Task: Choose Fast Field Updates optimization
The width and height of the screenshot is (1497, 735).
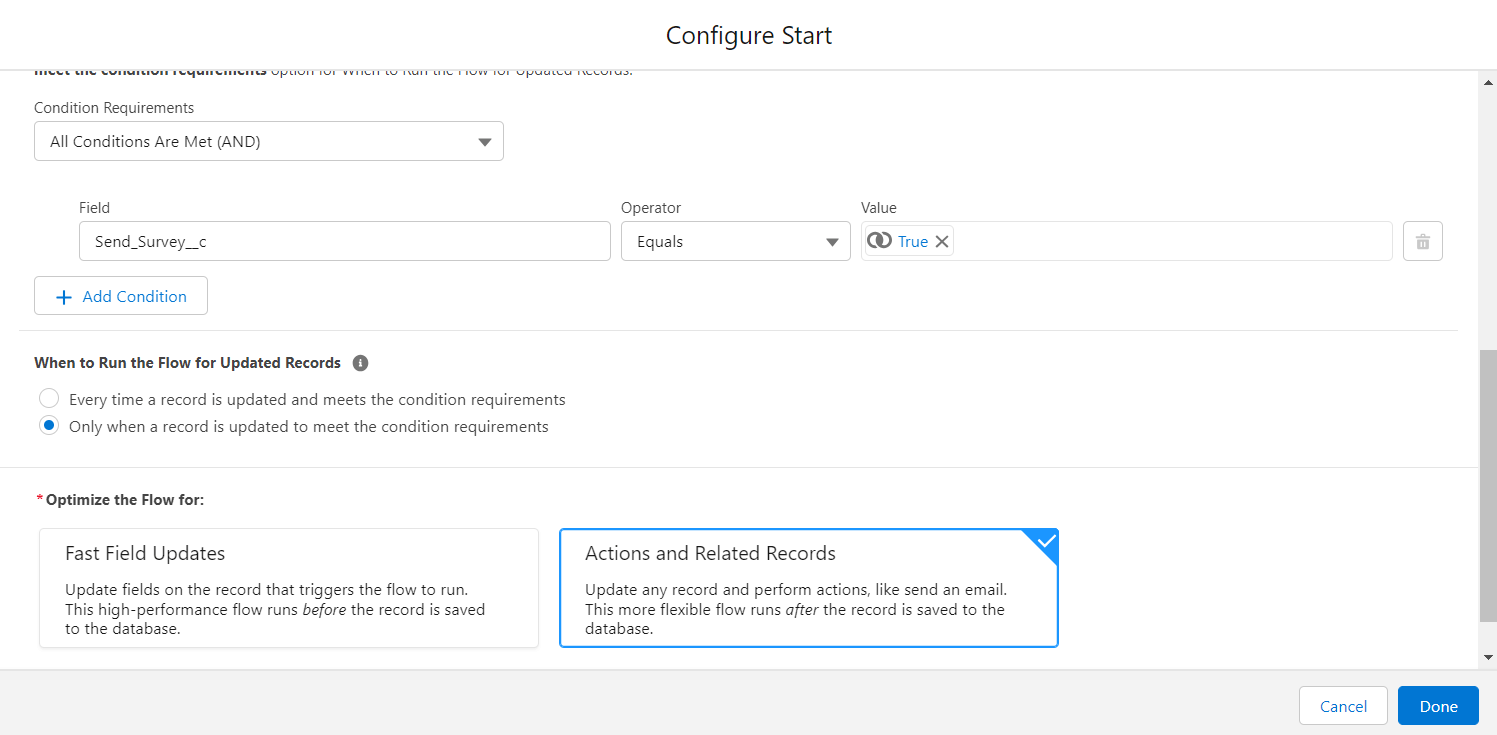Action: coord(288,588)
